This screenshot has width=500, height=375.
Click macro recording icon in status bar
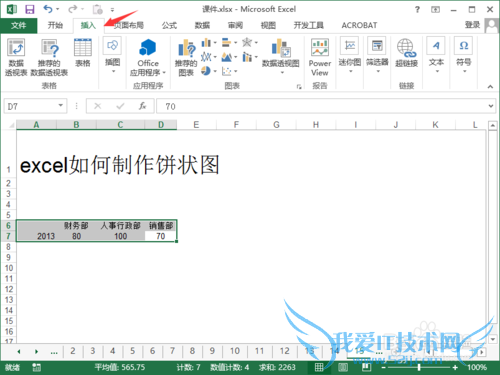click(36, 367)
